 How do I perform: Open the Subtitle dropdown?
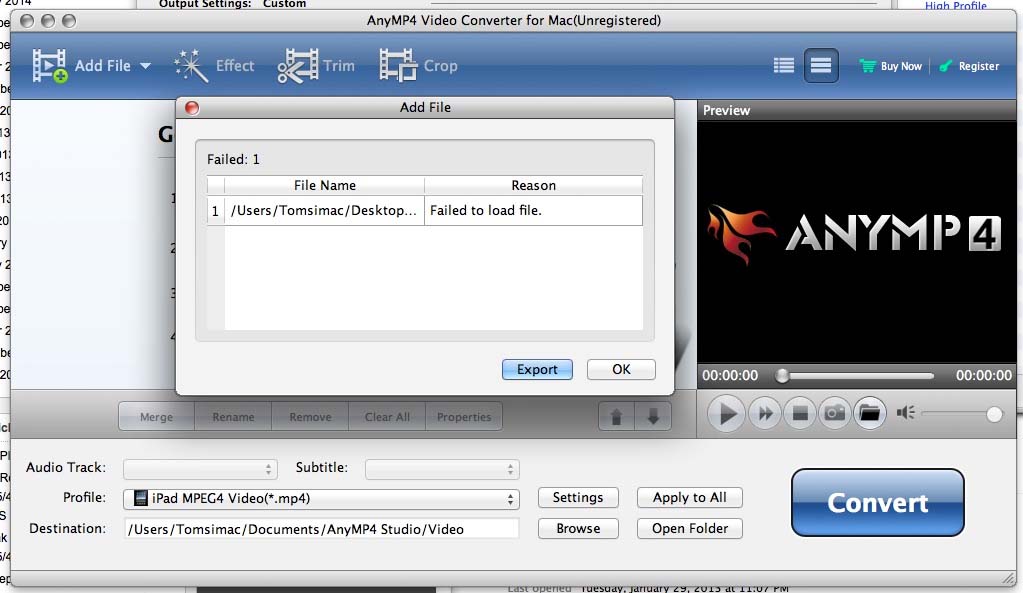pos(442,469)
